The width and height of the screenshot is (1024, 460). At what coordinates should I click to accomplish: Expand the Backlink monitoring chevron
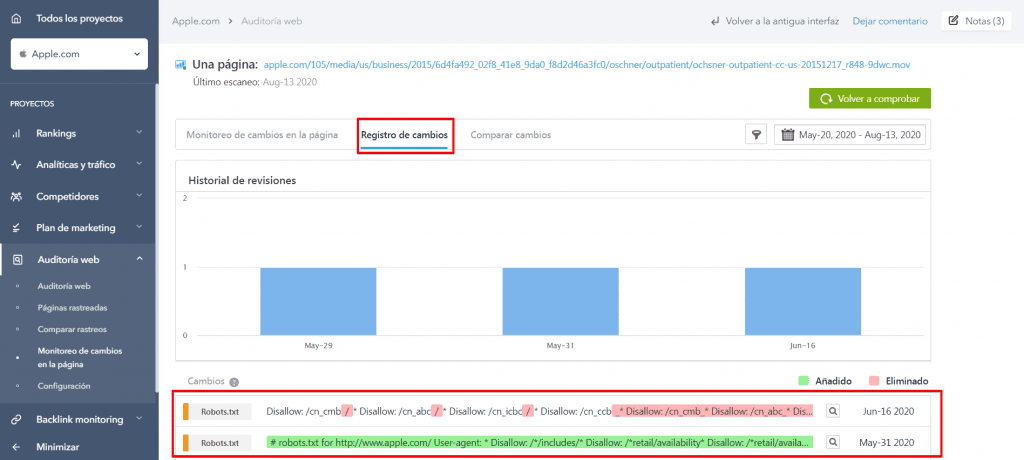[139, 419]
